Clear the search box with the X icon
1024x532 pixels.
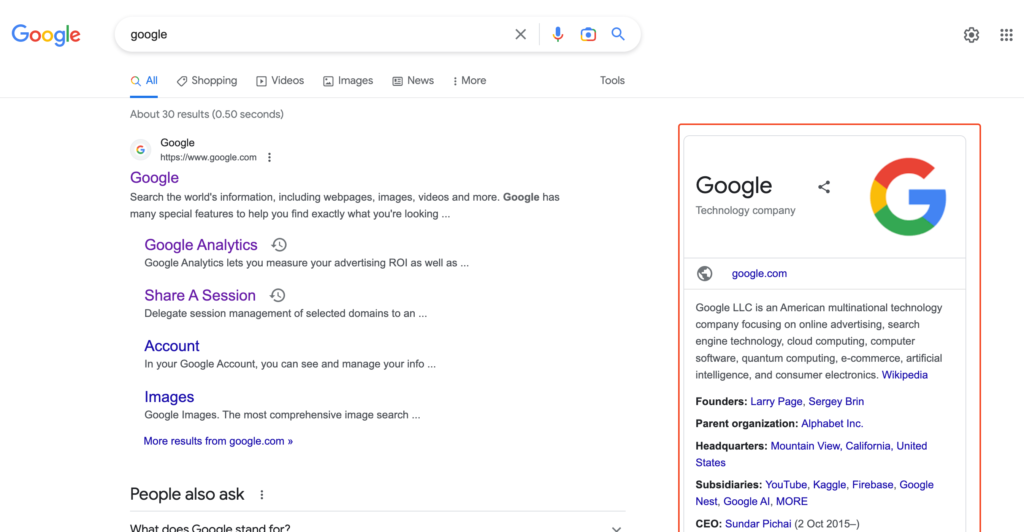click(x=520, y=34)
